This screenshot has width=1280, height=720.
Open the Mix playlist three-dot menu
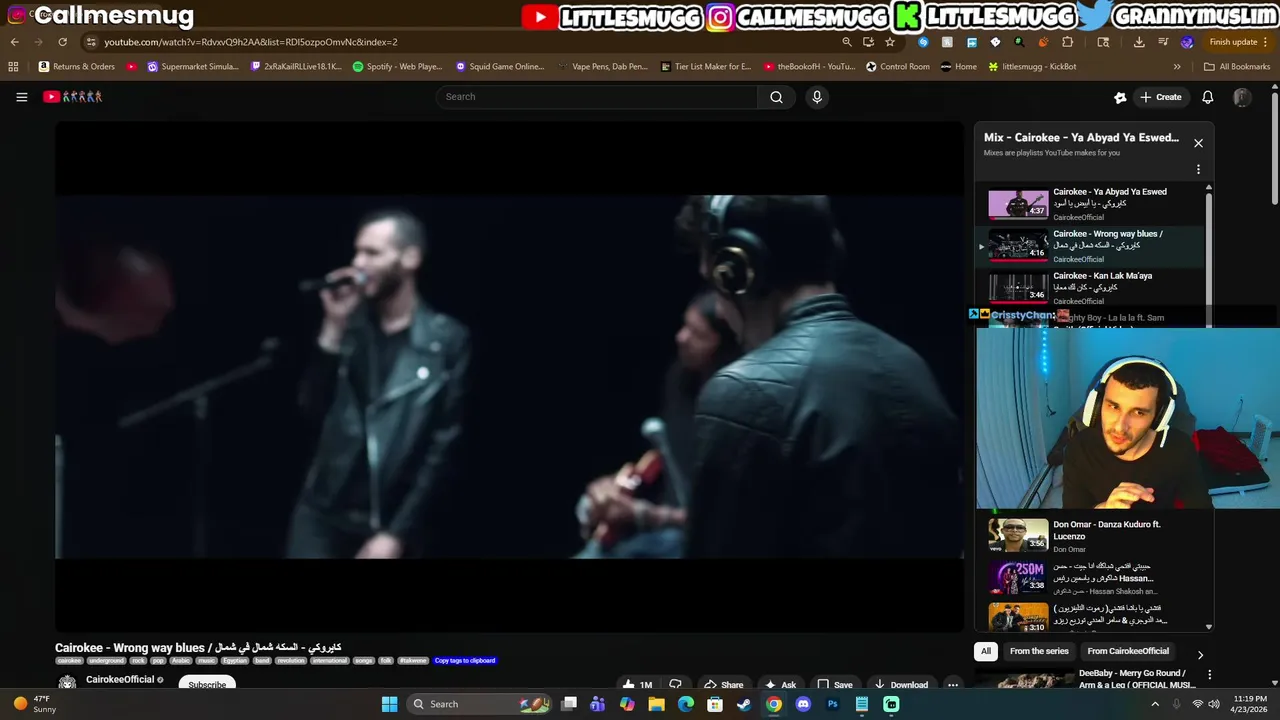coord(1198,170)
